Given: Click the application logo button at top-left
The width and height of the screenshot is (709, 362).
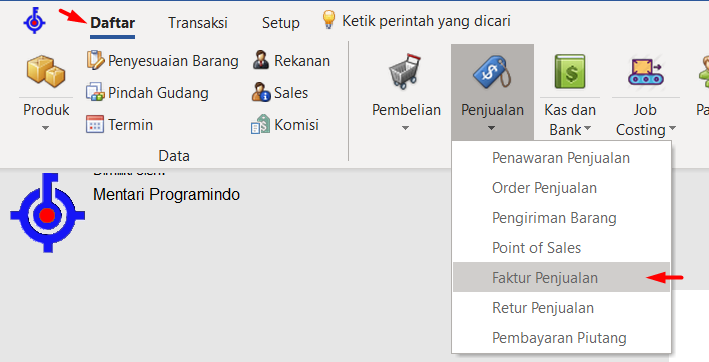Looking at the screenshot, I should (34, 21).
